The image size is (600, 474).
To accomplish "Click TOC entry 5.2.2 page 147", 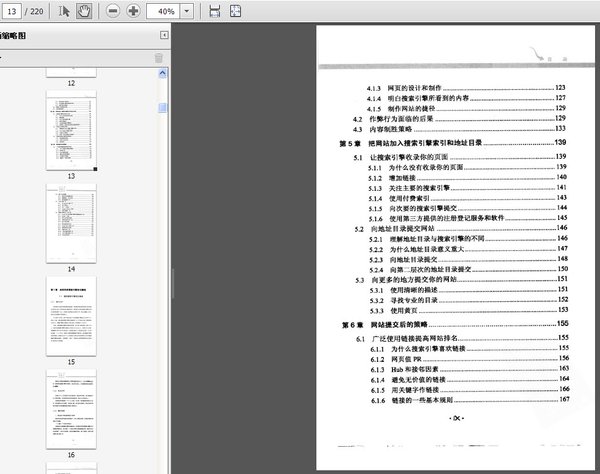I will pyautogui.click(x=468, y=249).
